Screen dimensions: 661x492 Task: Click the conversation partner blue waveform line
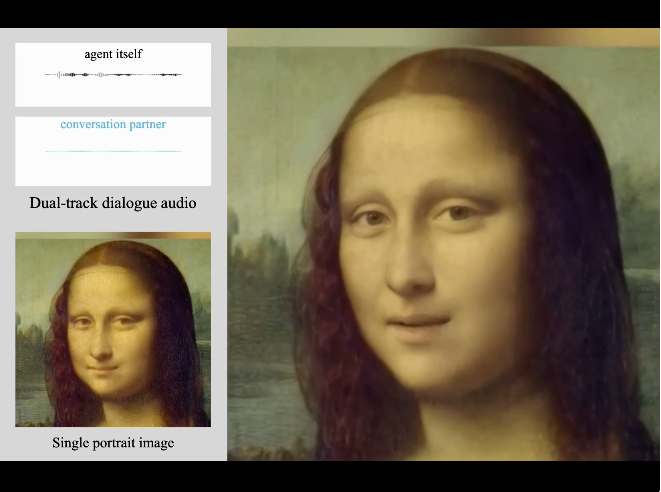tap(113, 151)
